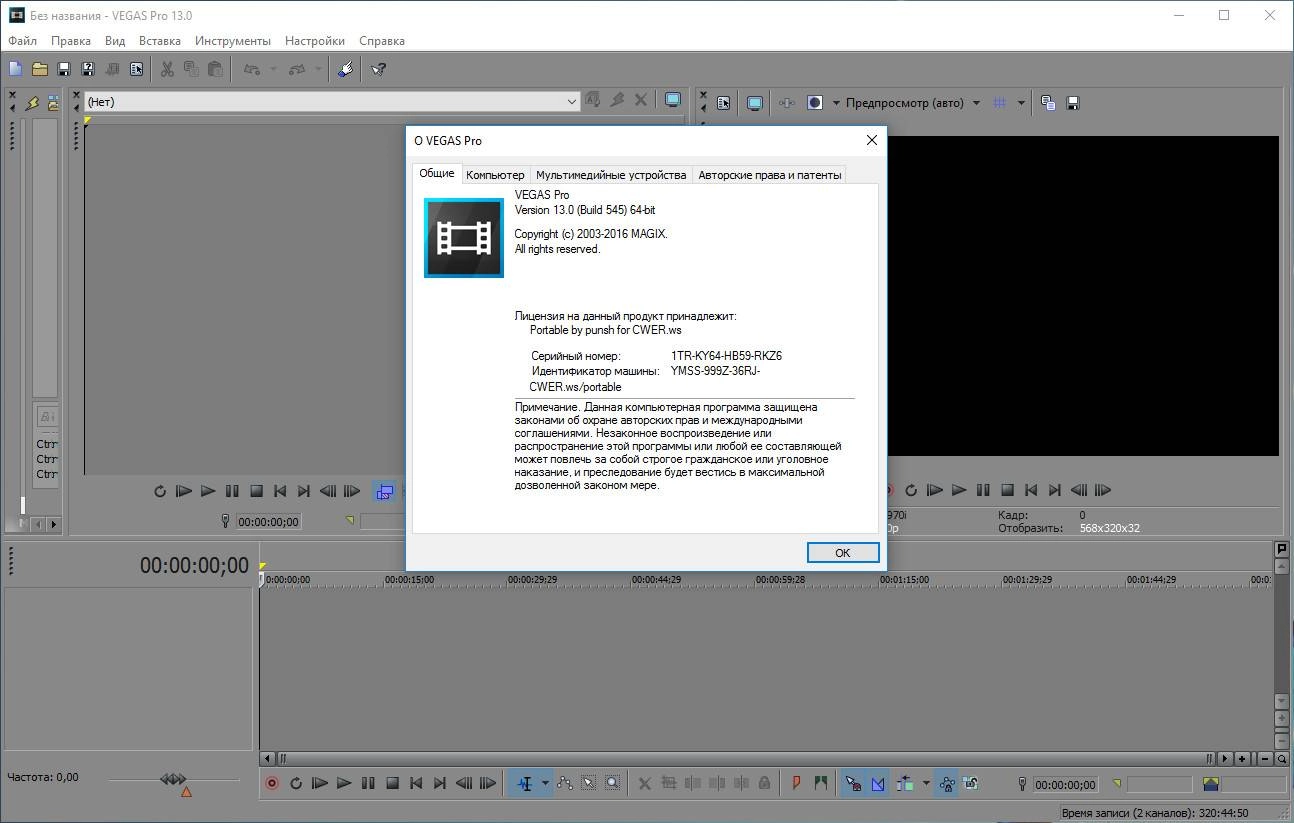
Task: Open project Properties icon in main toolbar
Action: [x=136, y=69]
